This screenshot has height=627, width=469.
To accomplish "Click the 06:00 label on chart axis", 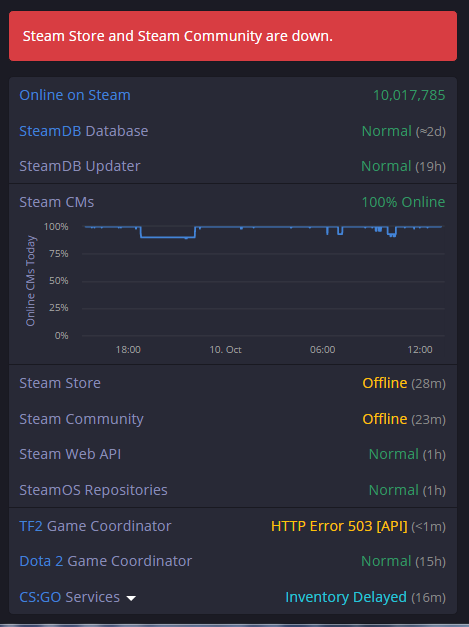I will (322, 349).
